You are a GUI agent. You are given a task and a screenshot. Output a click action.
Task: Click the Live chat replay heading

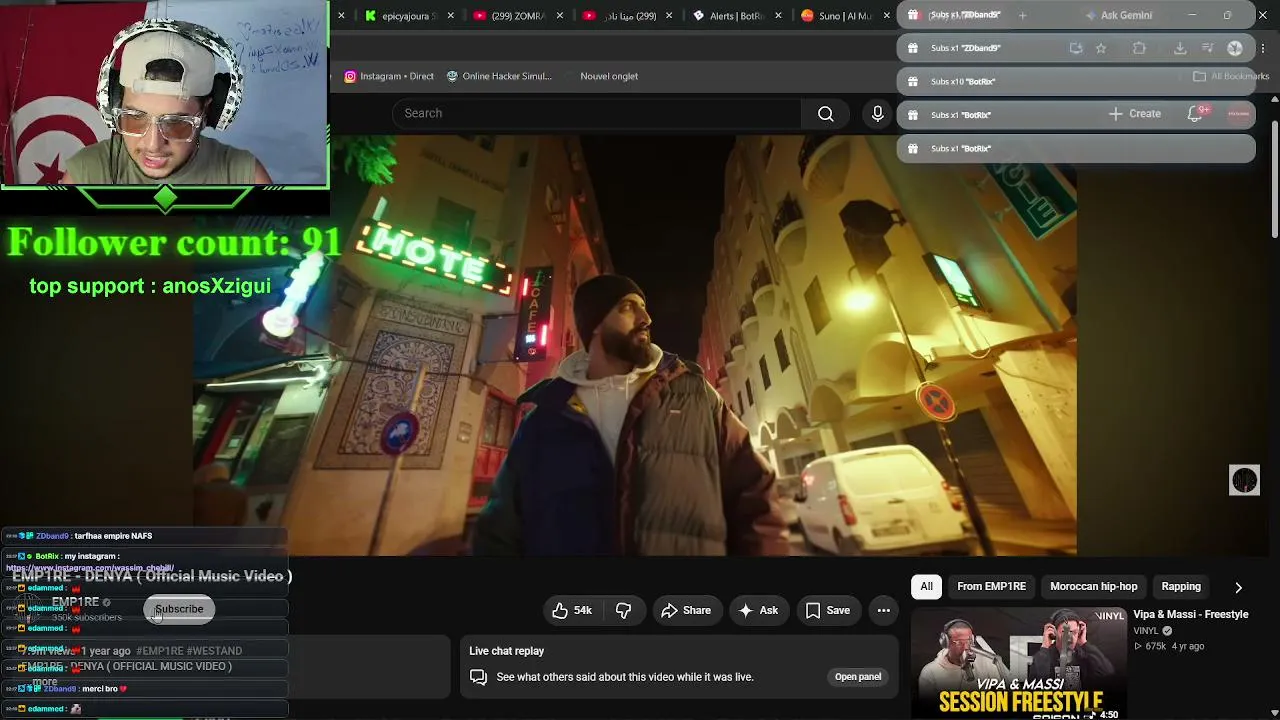[507, 651]
